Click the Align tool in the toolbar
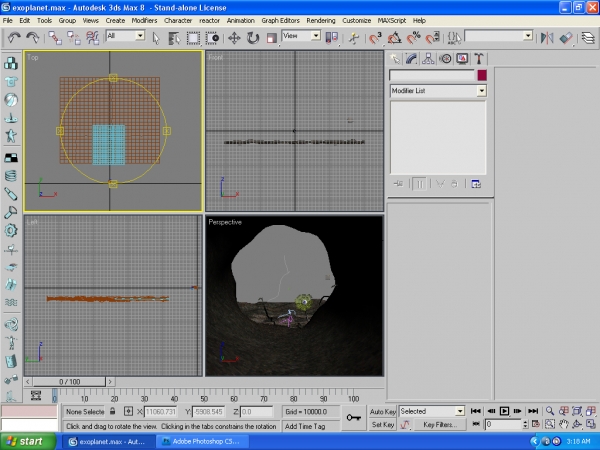The height and width of the screenshot is (450, 600). point(566,38)
